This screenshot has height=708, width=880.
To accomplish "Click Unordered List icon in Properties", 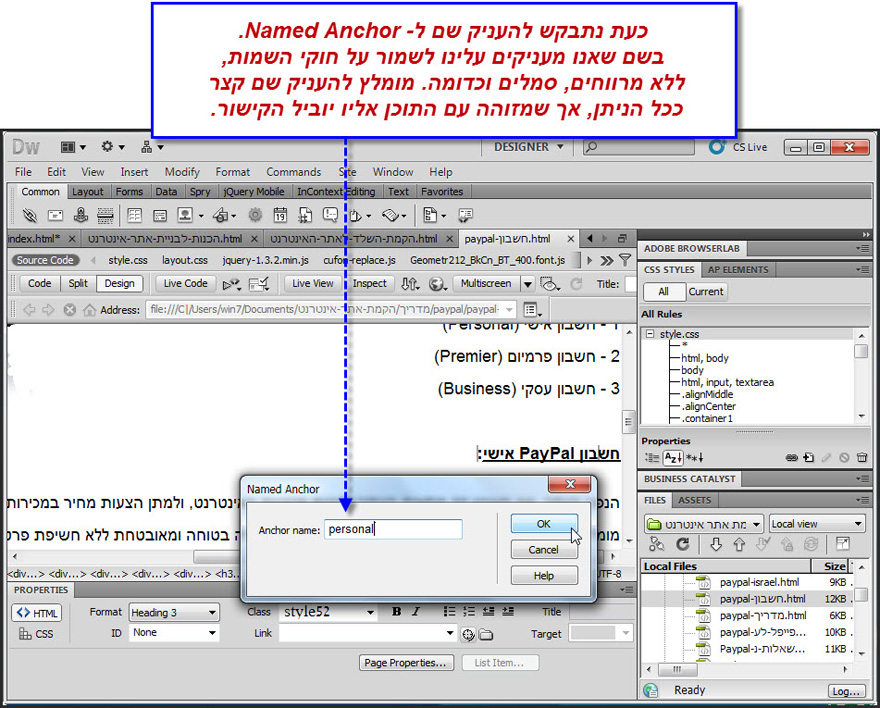I will point(449,612).
